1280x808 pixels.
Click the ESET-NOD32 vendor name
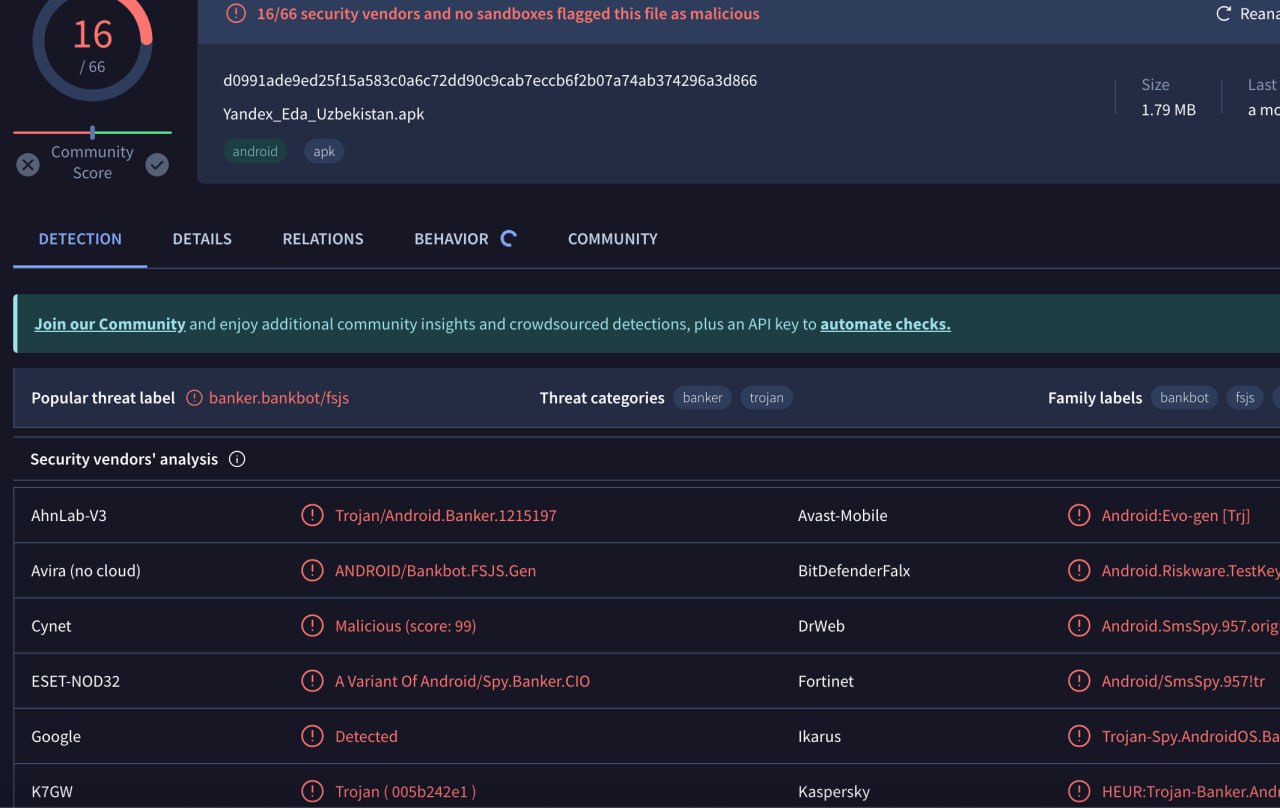tap(75, 681)
